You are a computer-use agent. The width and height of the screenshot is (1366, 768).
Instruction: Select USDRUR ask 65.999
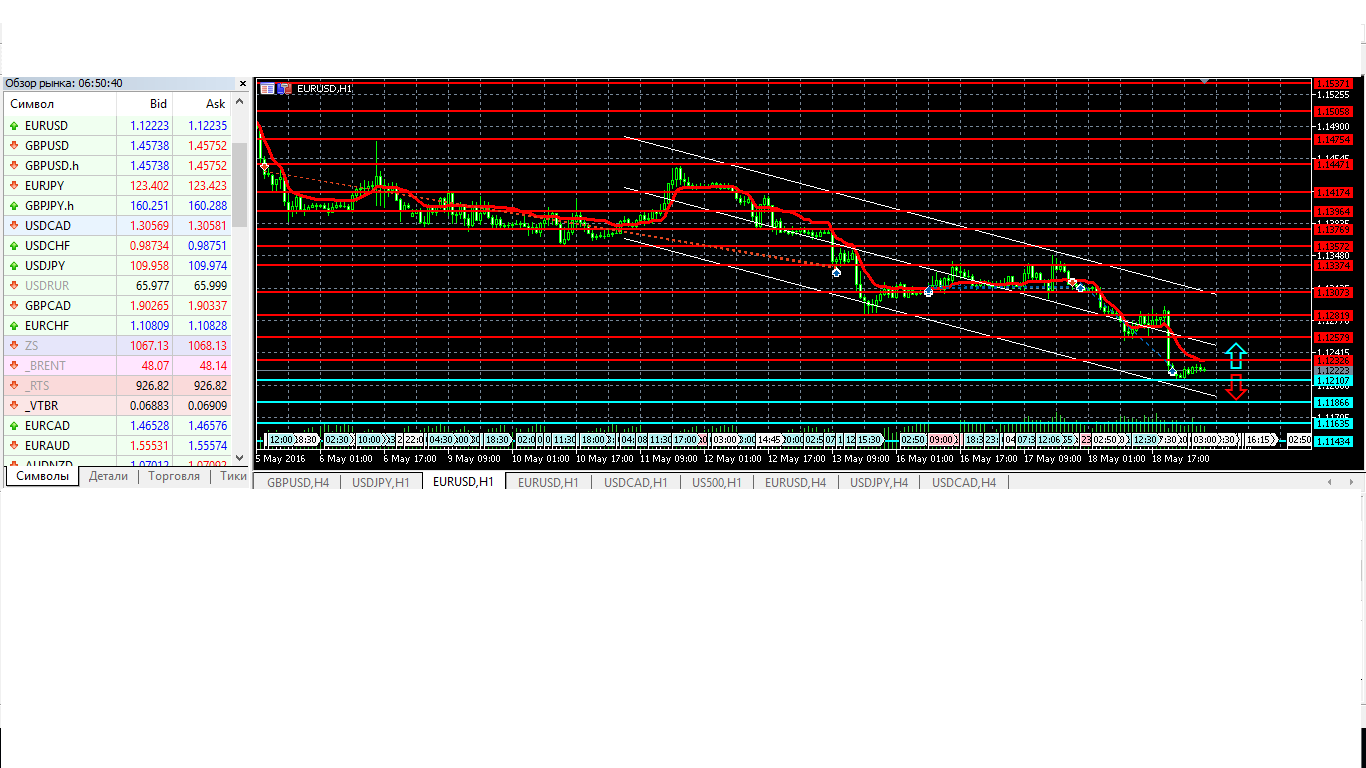click(x=210, y=286)
